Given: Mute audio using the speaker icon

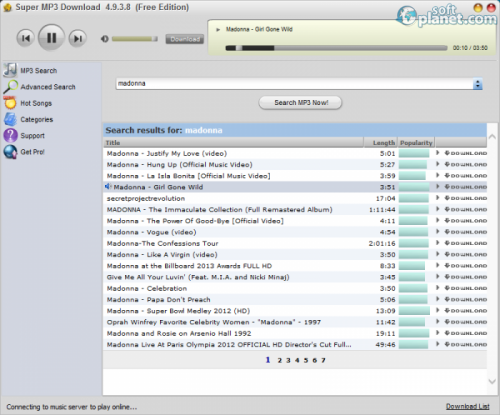Looking at the screenshot, I should (x=104, y=39).
